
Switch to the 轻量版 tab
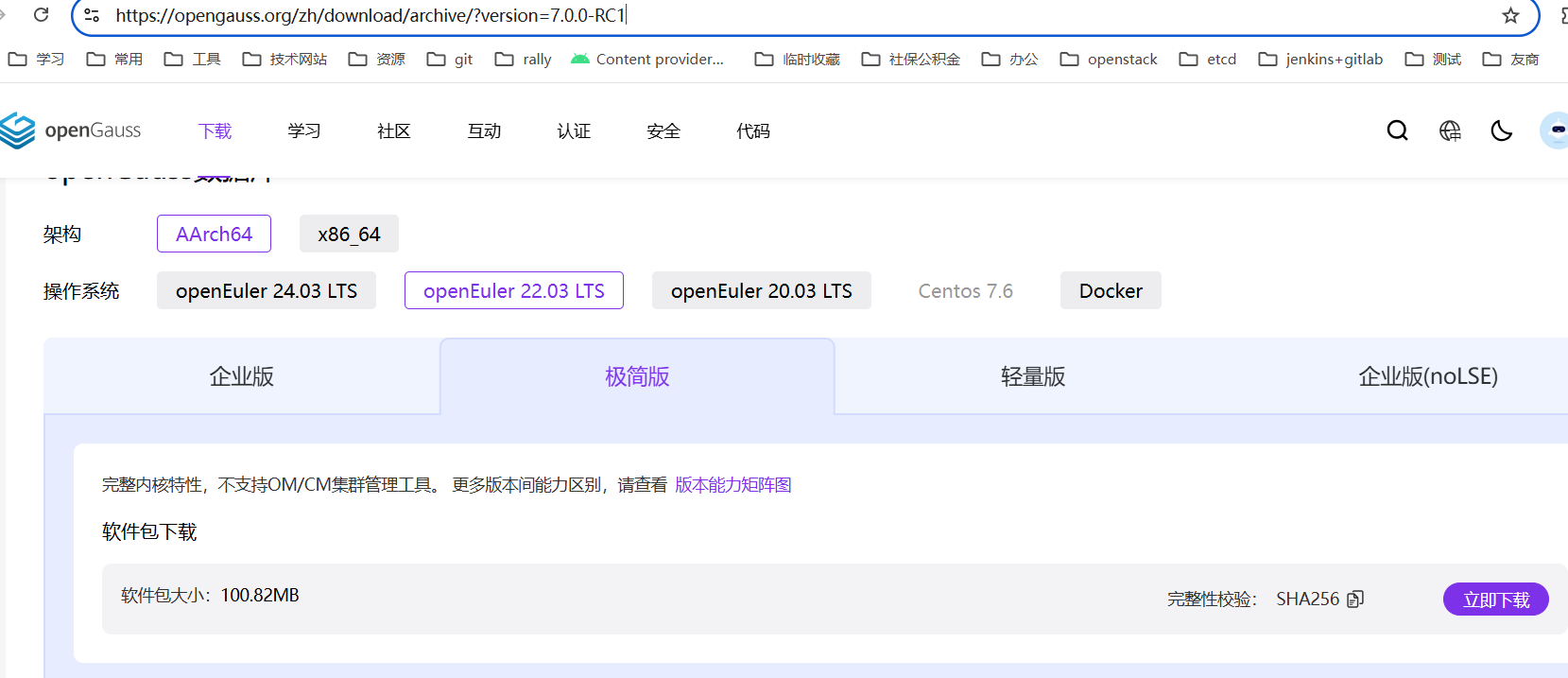pos(1032,376)
